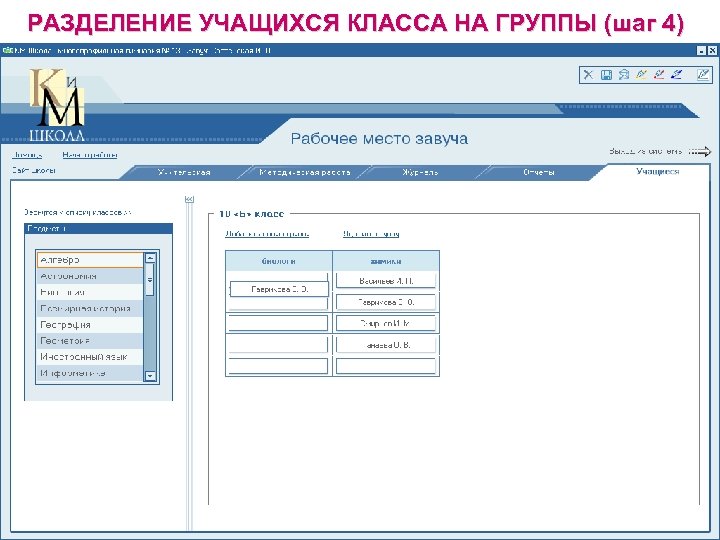Click the fourth student card in химия column
Screen dimensions: 720x540
pyautogui.click(x=386, y=345)
